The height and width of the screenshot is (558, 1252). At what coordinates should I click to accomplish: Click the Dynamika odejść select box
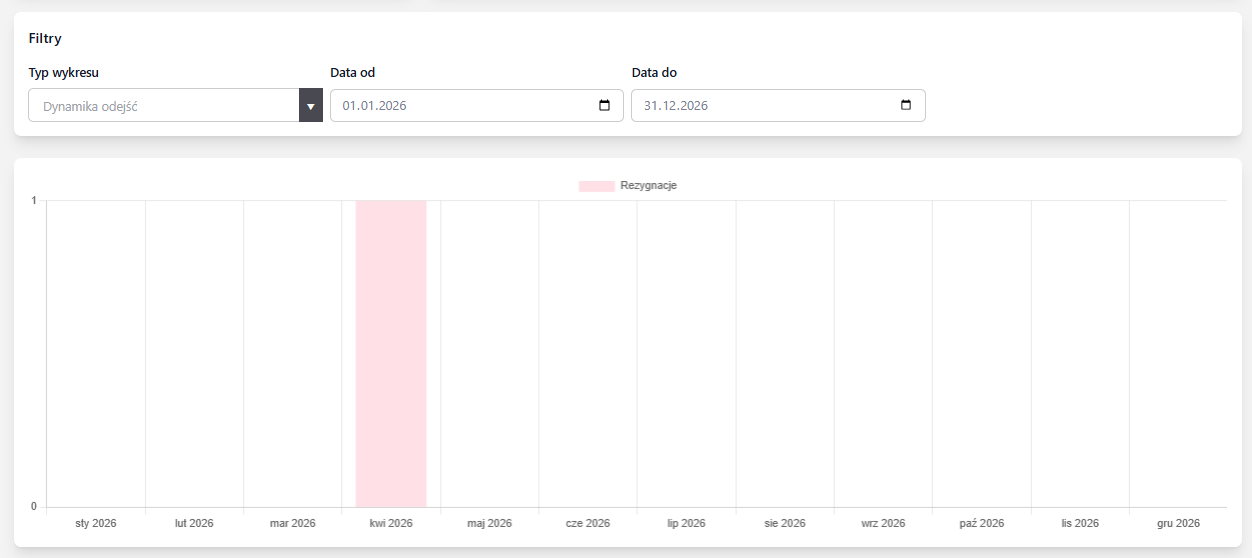tap(164, 106)
